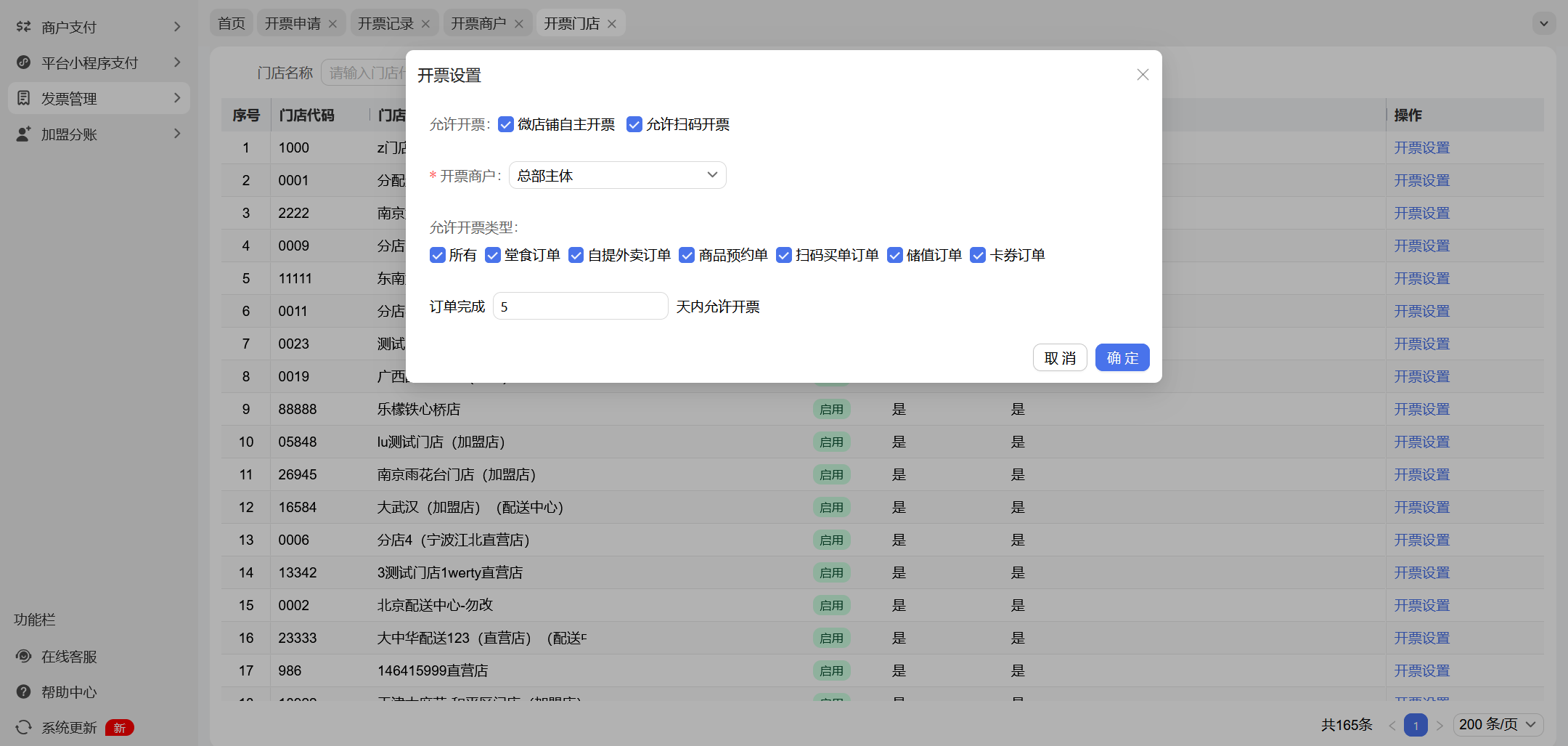Open the 开票商户 dropdown
The image size is (1568, 746).
click(617, 175)
